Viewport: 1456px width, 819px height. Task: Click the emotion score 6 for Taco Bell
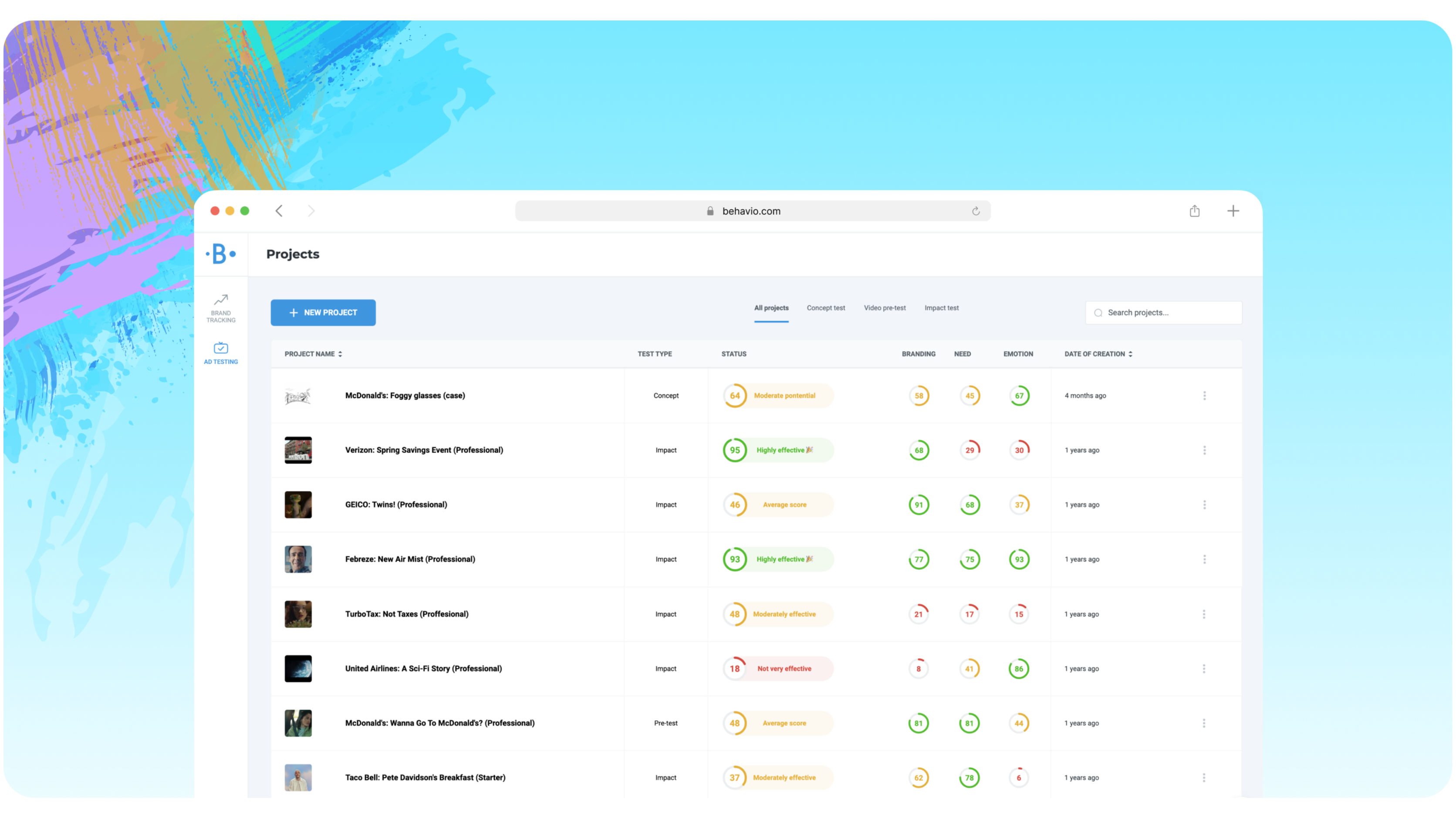[1019, 778]
